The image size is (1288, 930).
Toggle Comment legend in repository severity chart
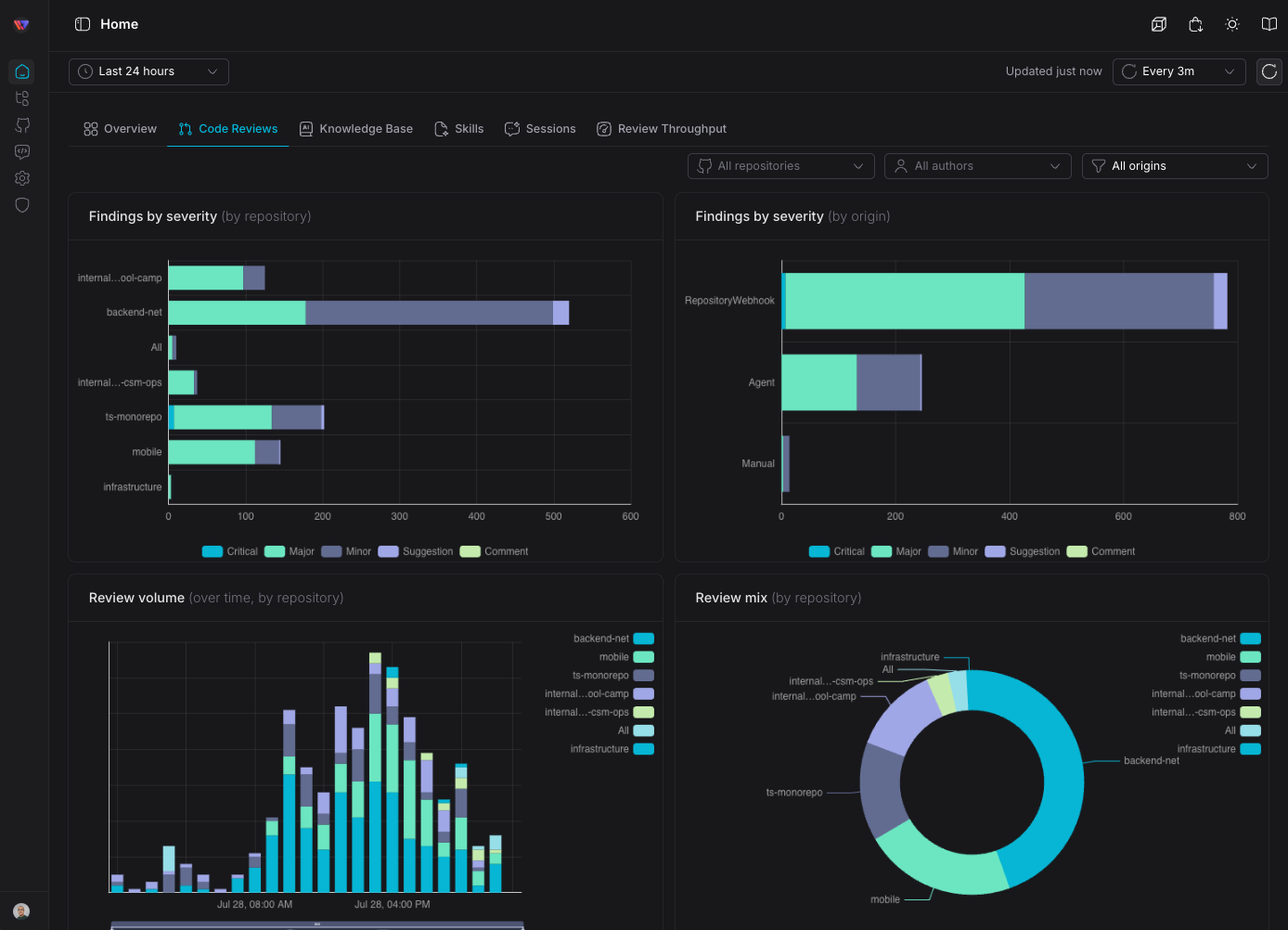click(495, 551)
